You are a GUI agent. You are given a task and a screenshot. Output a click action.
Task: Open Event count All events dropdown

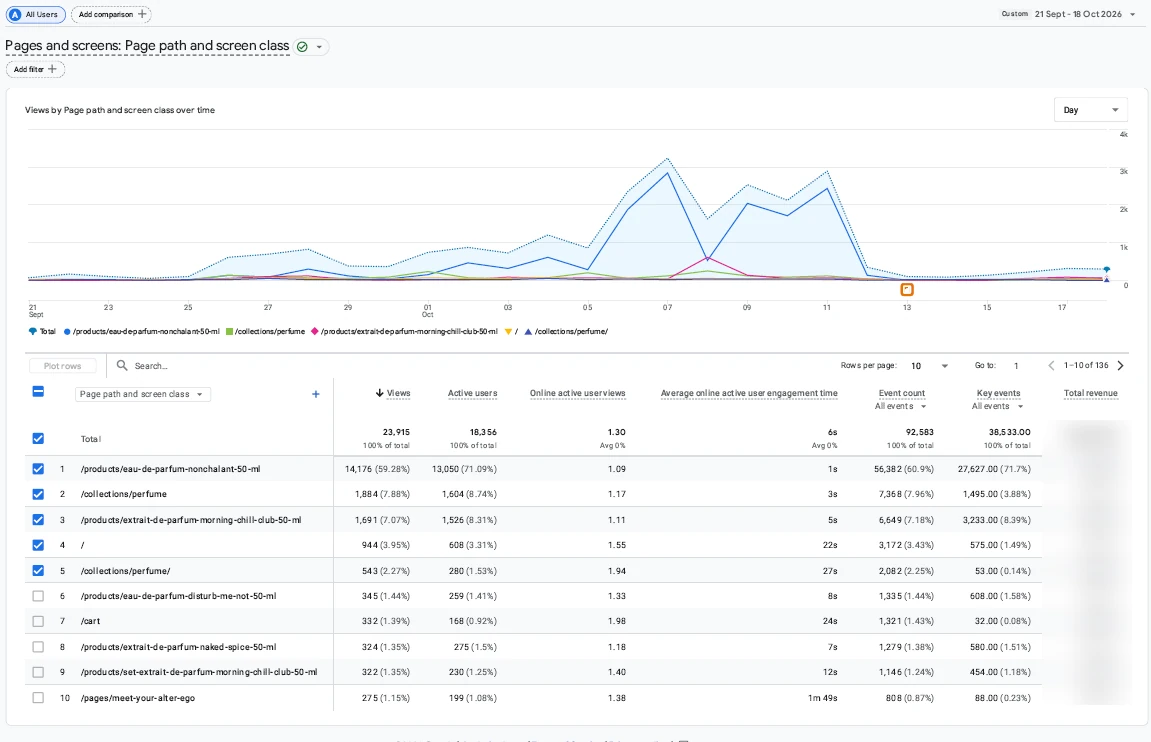click(x=900, y=407)
